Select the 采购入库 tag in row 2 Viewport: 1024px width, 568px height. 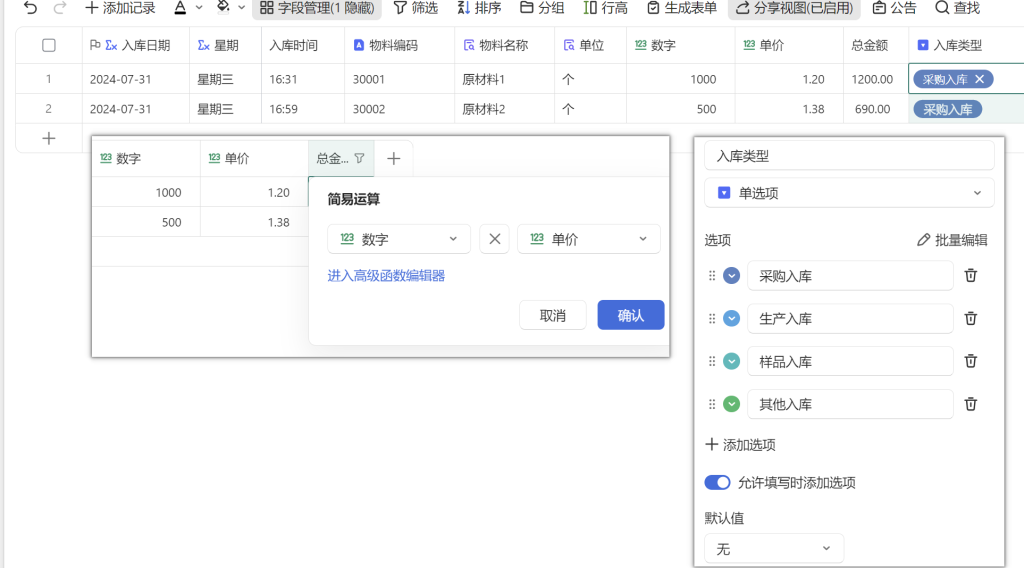[948, 109]
